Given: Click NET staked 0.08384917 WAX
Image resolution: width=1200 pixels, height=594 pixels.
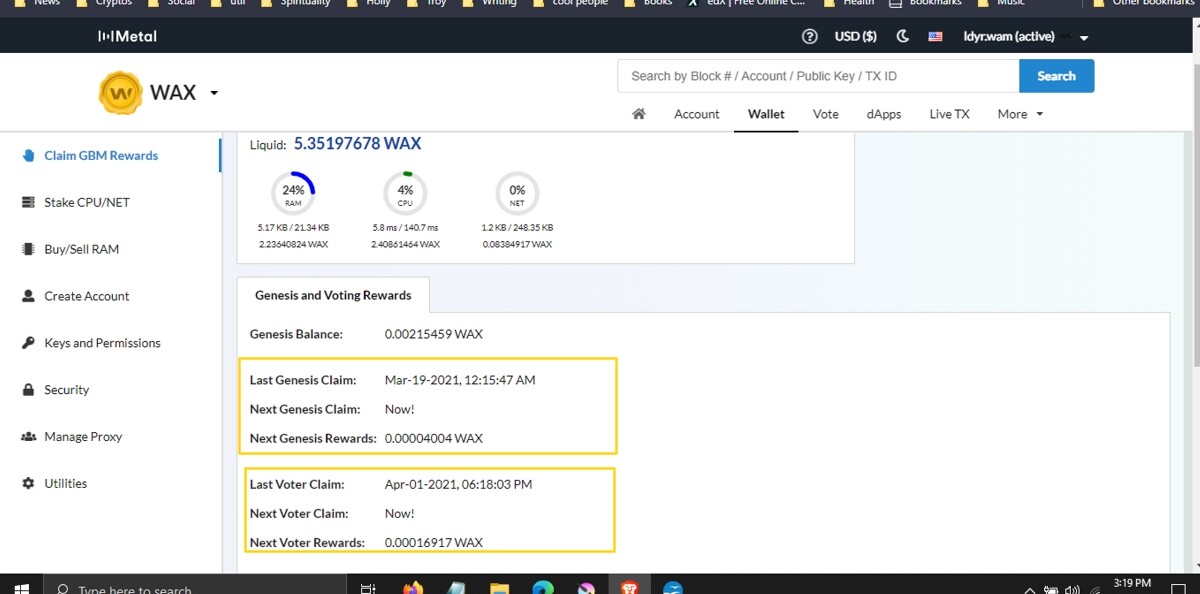Looking at the screenshot, I should click(517, 244).
